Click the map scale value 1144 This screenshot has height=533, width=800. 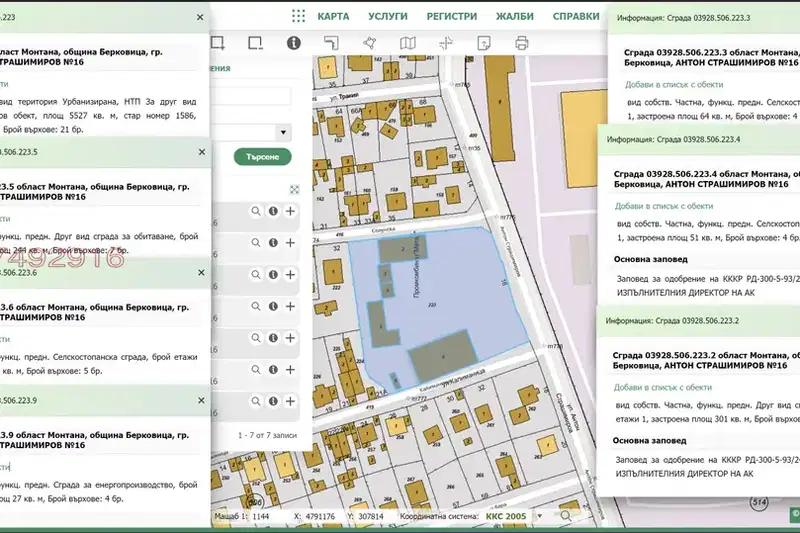(x=261, y=516)
